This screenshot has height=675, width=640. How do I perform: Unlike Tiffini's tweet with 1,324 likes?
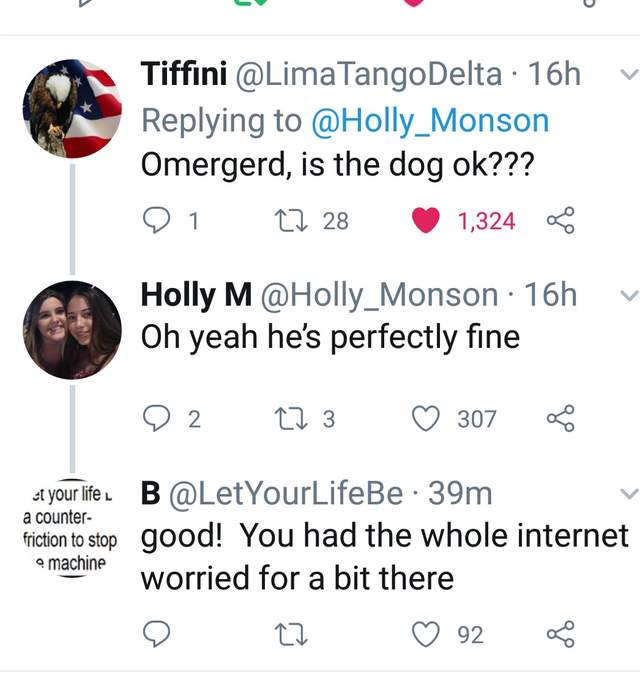[427, 220]
